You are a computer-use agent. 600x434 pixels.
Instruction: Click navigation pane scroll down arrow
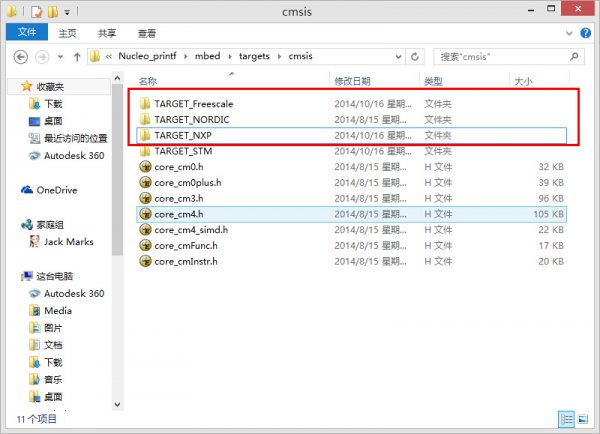click(x=117, y=405)
